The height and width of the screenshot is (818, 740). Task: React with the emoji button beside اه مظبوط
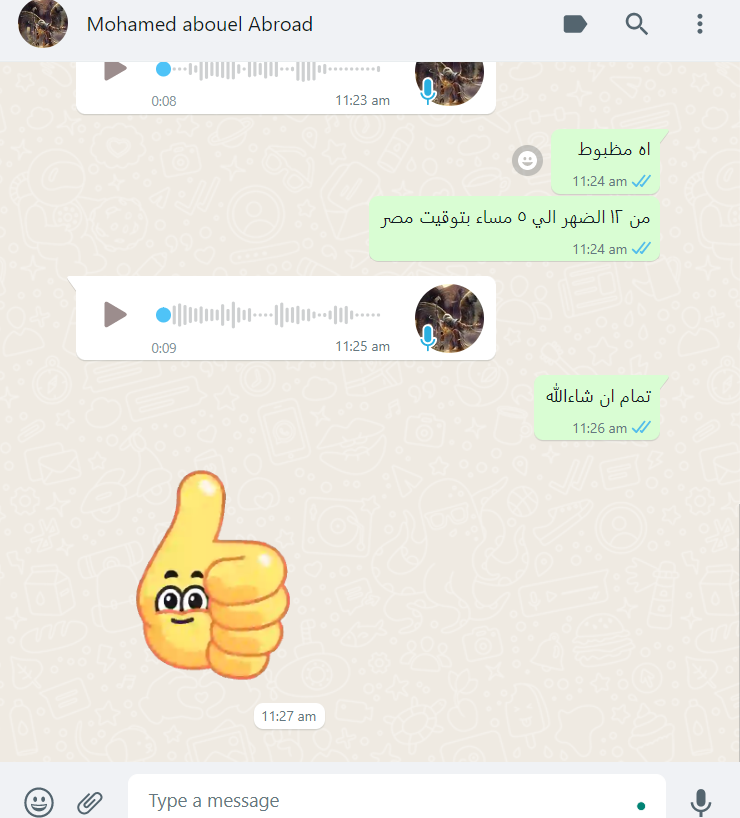[527, 160]
